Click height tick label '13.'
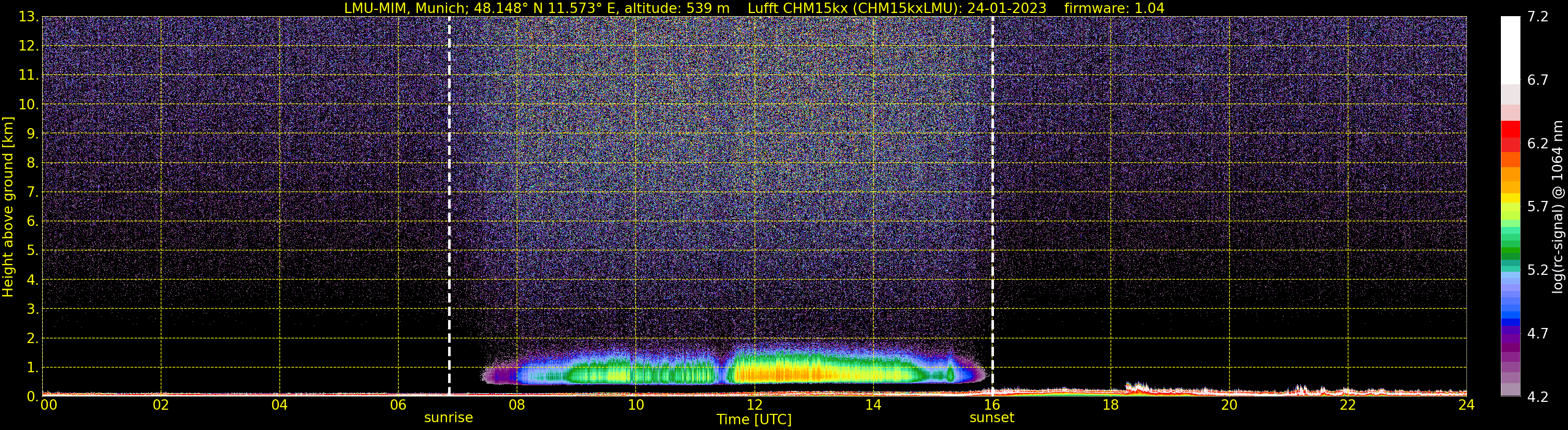 click(x=29, y=17)
